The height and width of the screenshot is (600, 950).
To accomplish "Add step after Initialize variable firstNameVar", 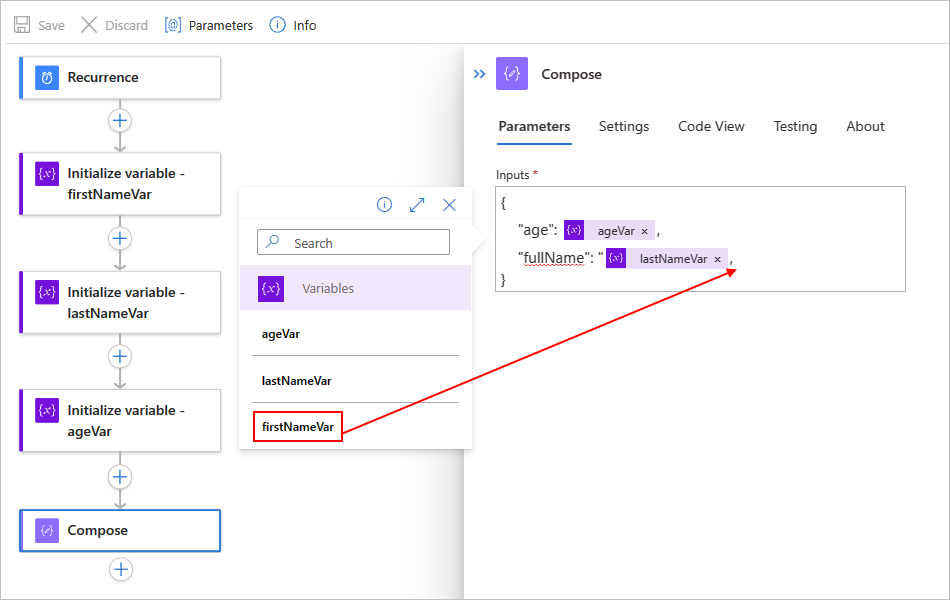I will point(120,239).
